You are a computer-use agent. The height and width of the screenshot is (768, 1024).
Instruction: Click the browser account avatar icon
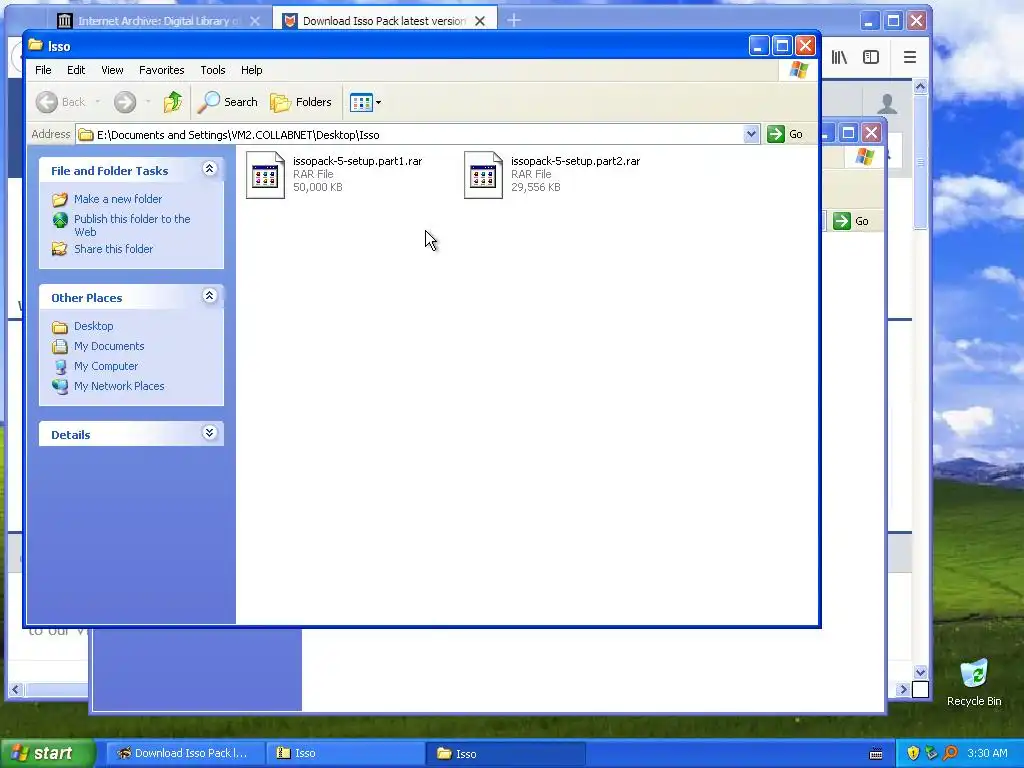tap(888, 103)
